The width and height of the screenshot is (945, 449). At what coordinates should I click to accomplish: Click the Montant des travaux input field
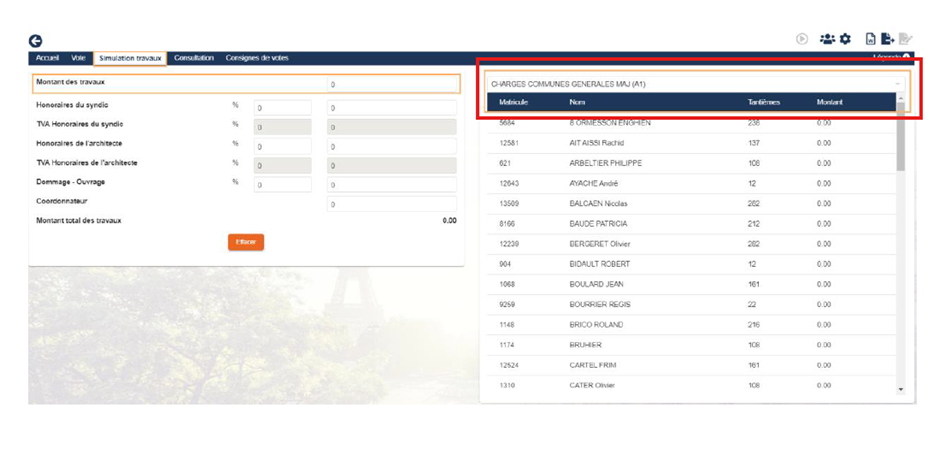[x=392, y=85]
